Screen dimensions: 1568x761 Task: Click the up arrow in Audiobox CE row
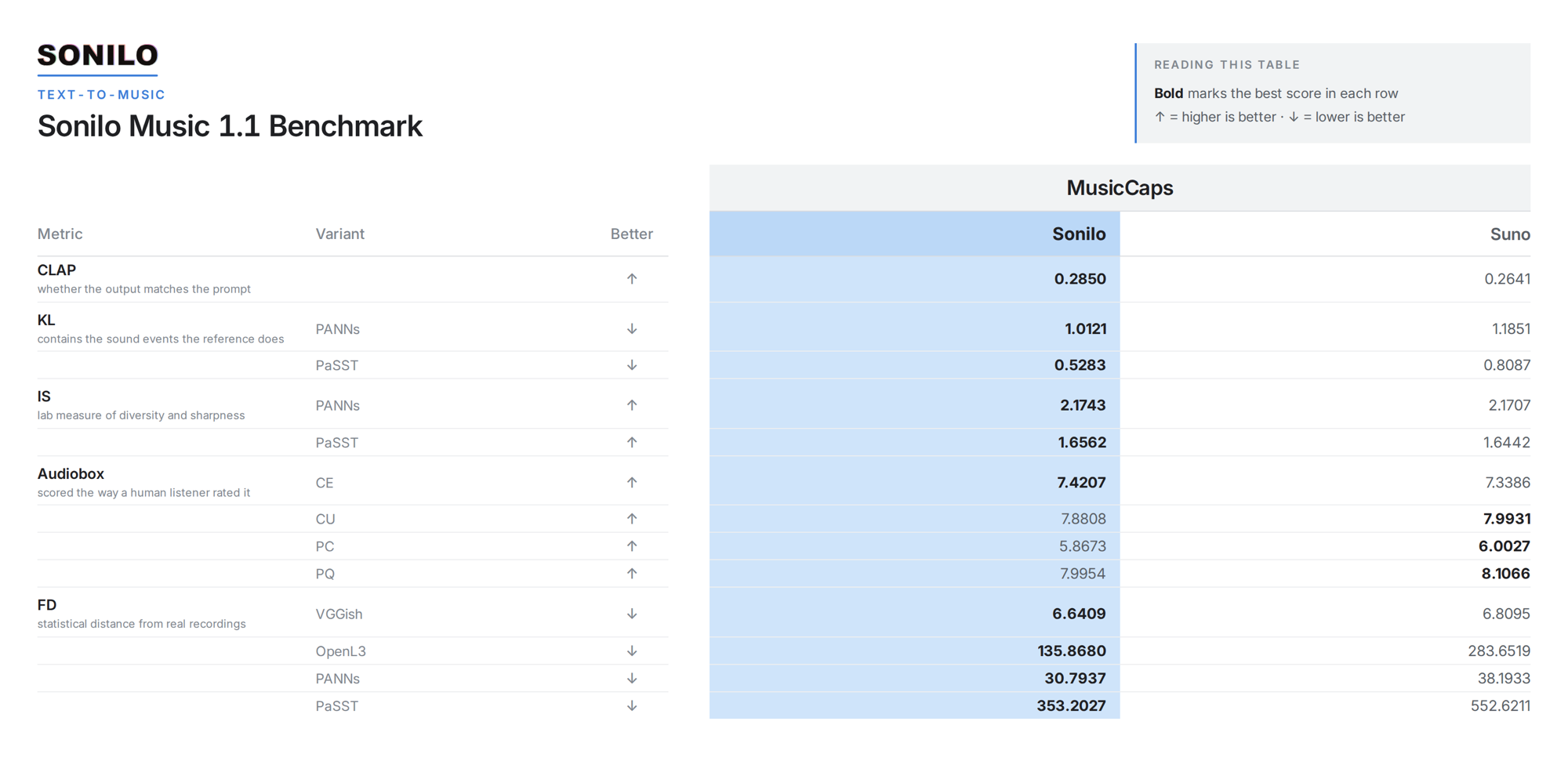pos(632,483)
